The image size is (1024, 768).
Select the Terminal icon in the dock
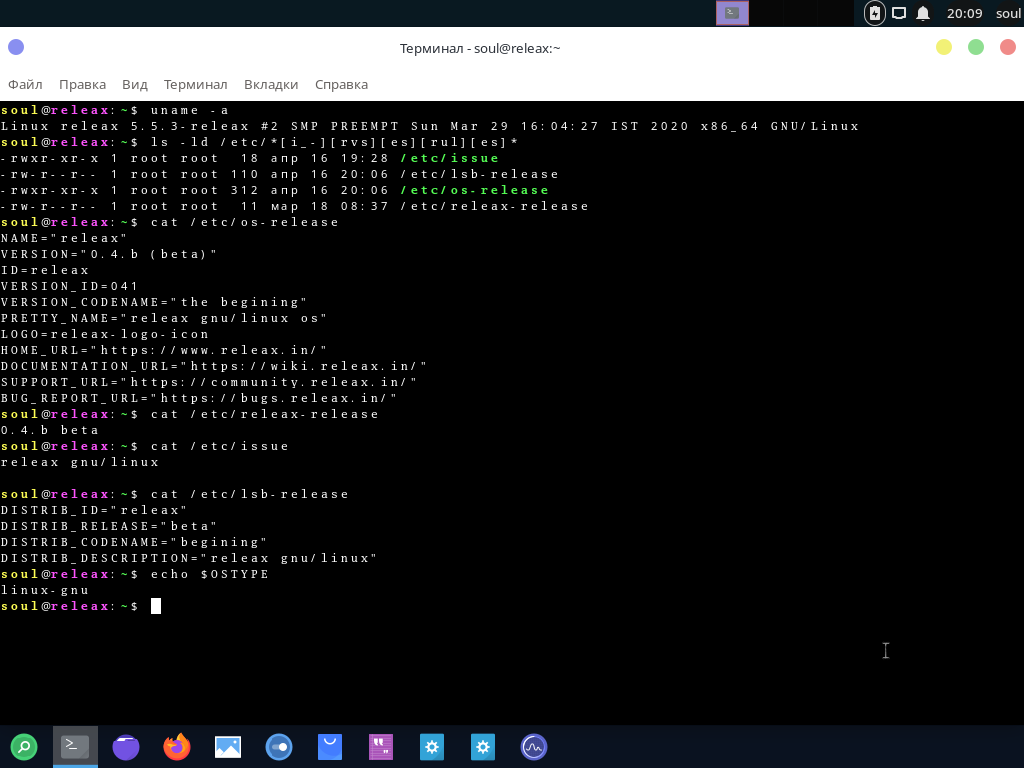coord(75,746)
